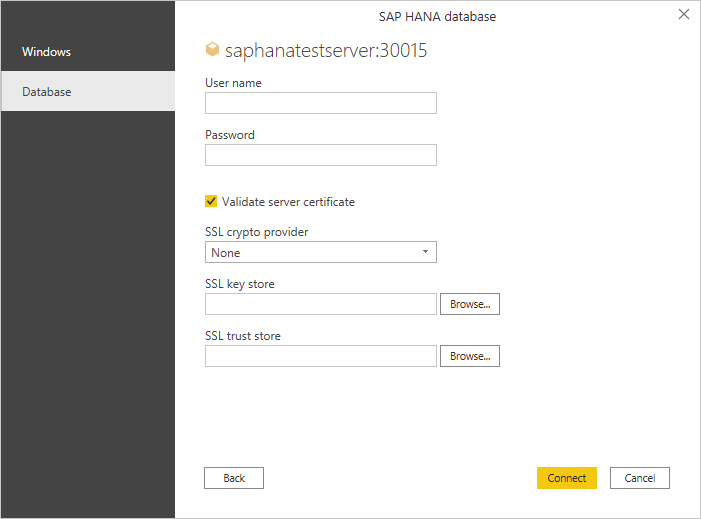Click the User name input field

(x=321, y=103)
